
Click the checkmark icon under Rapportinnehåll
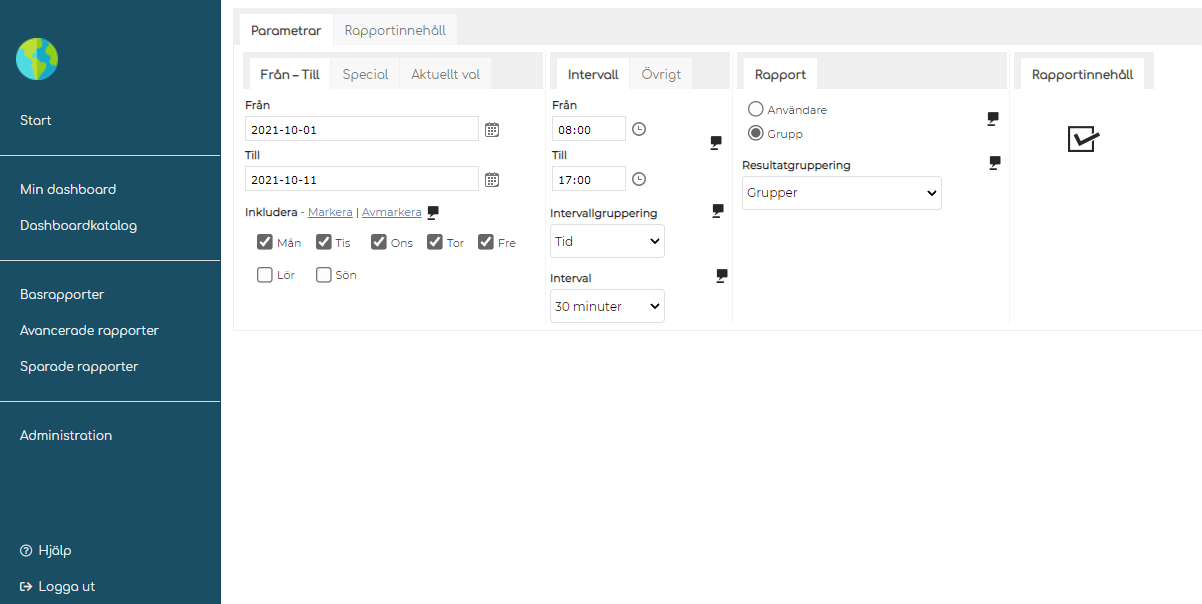click(1084, 139)
